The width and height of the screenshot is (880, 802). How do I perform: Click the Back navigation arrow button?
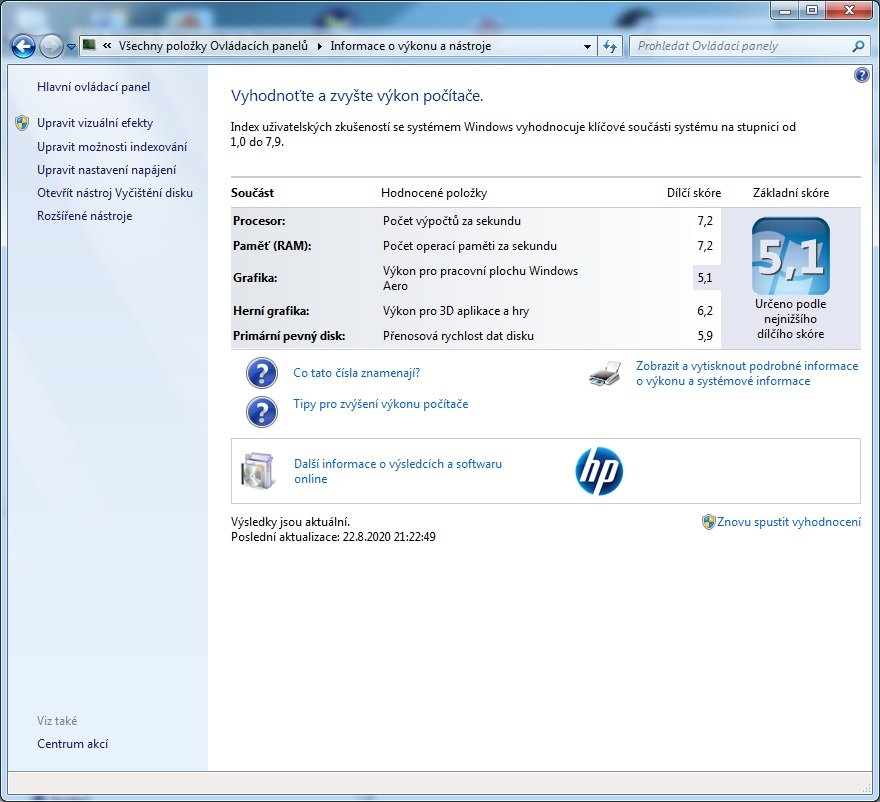(x=23, y=46)
